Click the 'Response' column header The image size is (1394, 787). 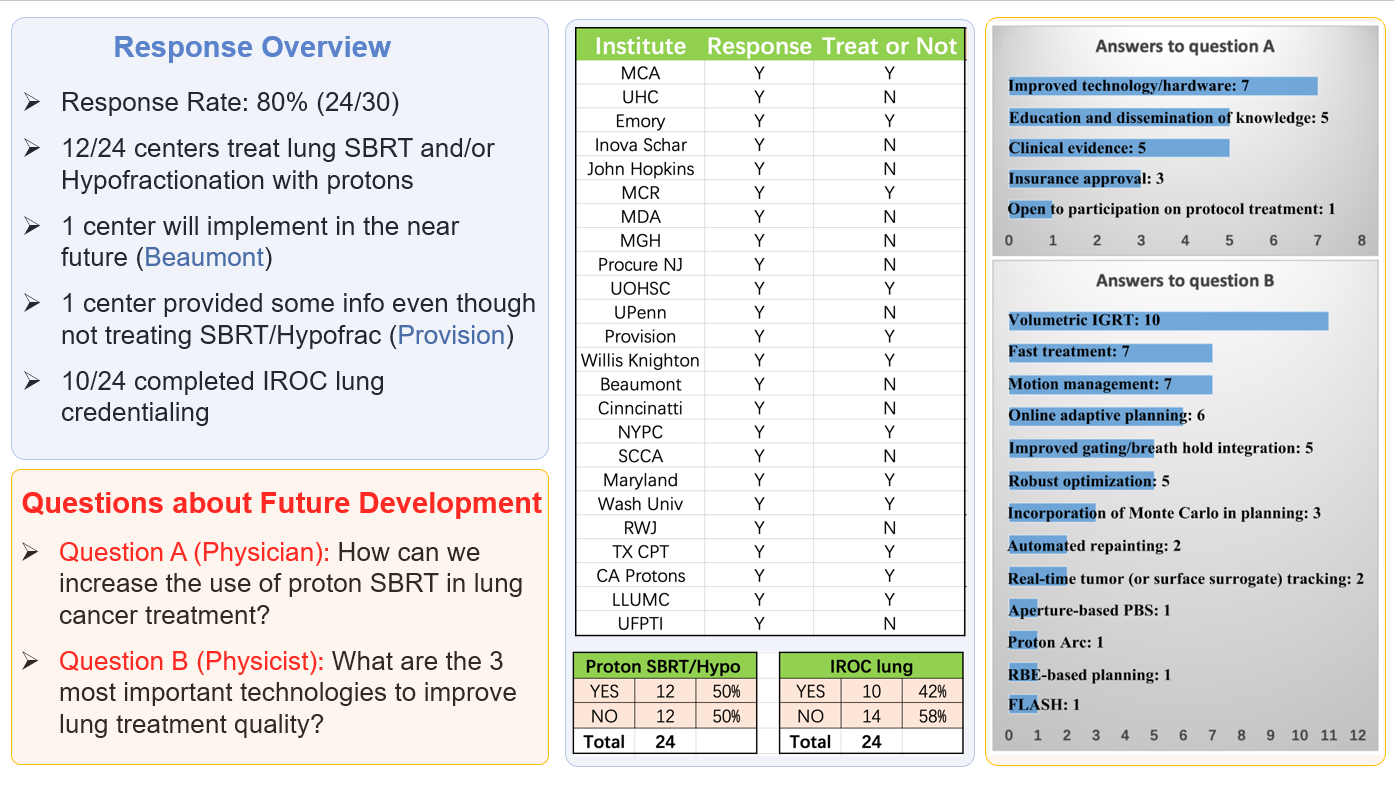pos(759,46)
